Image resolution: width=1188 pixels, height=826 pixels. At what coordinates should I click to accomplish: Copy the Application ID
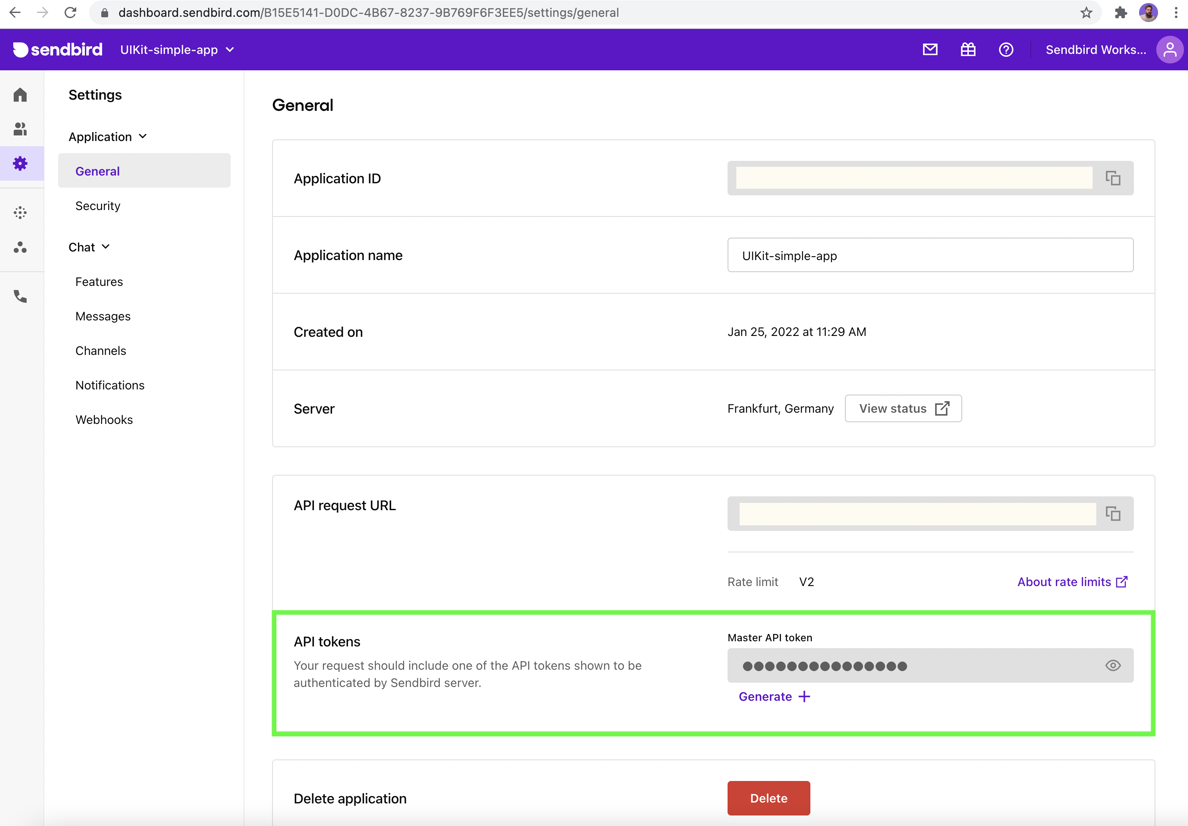click(1113, 178)
